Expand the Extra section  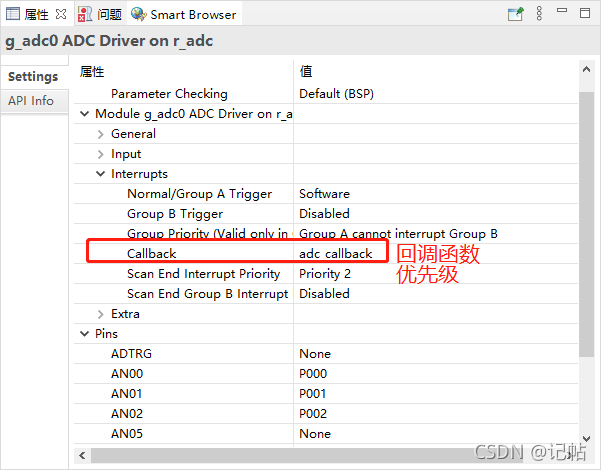100,314
